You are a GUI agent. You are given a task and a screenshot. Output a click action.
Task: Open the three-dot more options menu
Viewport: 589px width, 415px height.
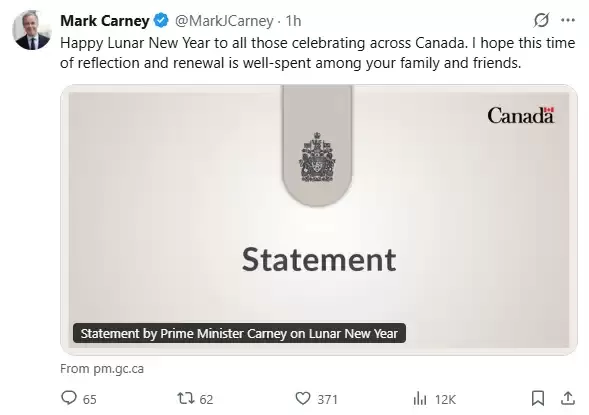click(568, 20)
